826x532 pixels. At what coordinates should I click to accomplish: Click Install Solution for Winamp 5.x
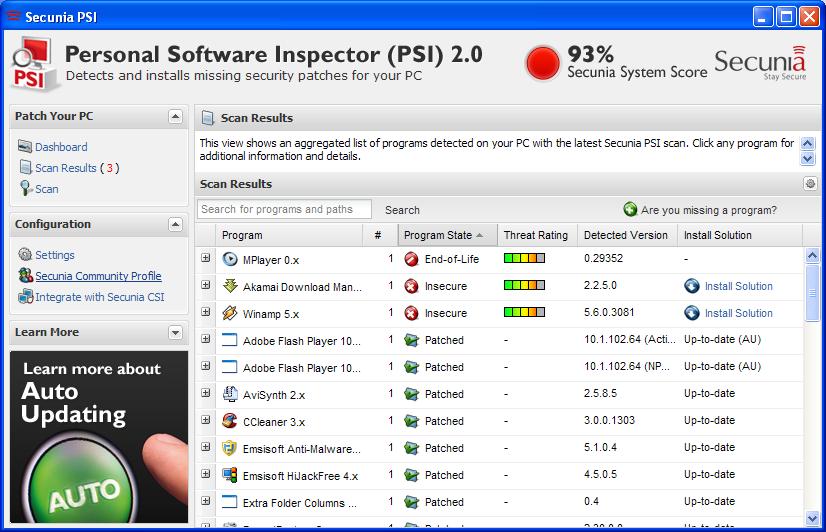[738, 313]
